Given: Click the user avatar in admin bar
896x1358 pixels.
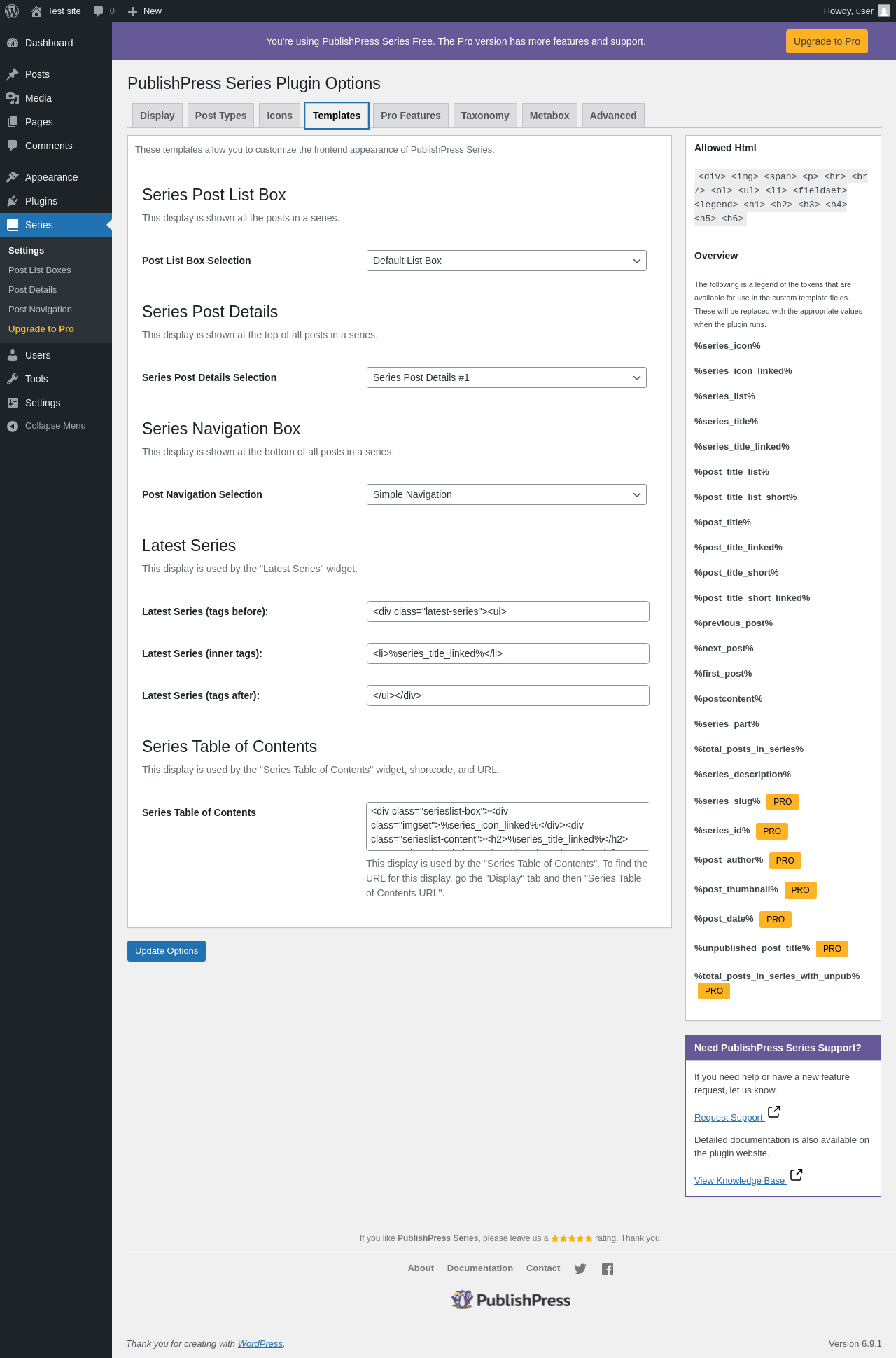Looking at the screenshot, I should point(884,11).
